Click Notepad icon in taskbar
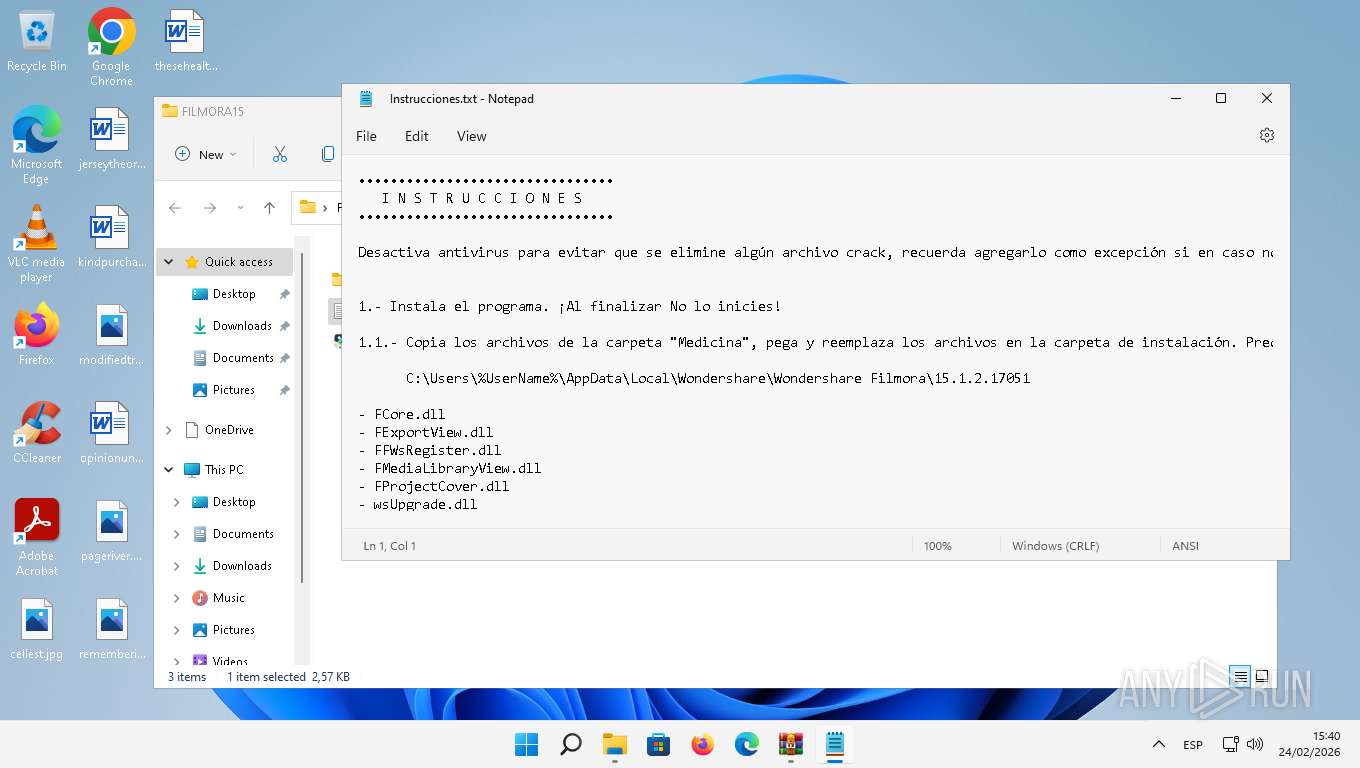 [x=834, y=744]
